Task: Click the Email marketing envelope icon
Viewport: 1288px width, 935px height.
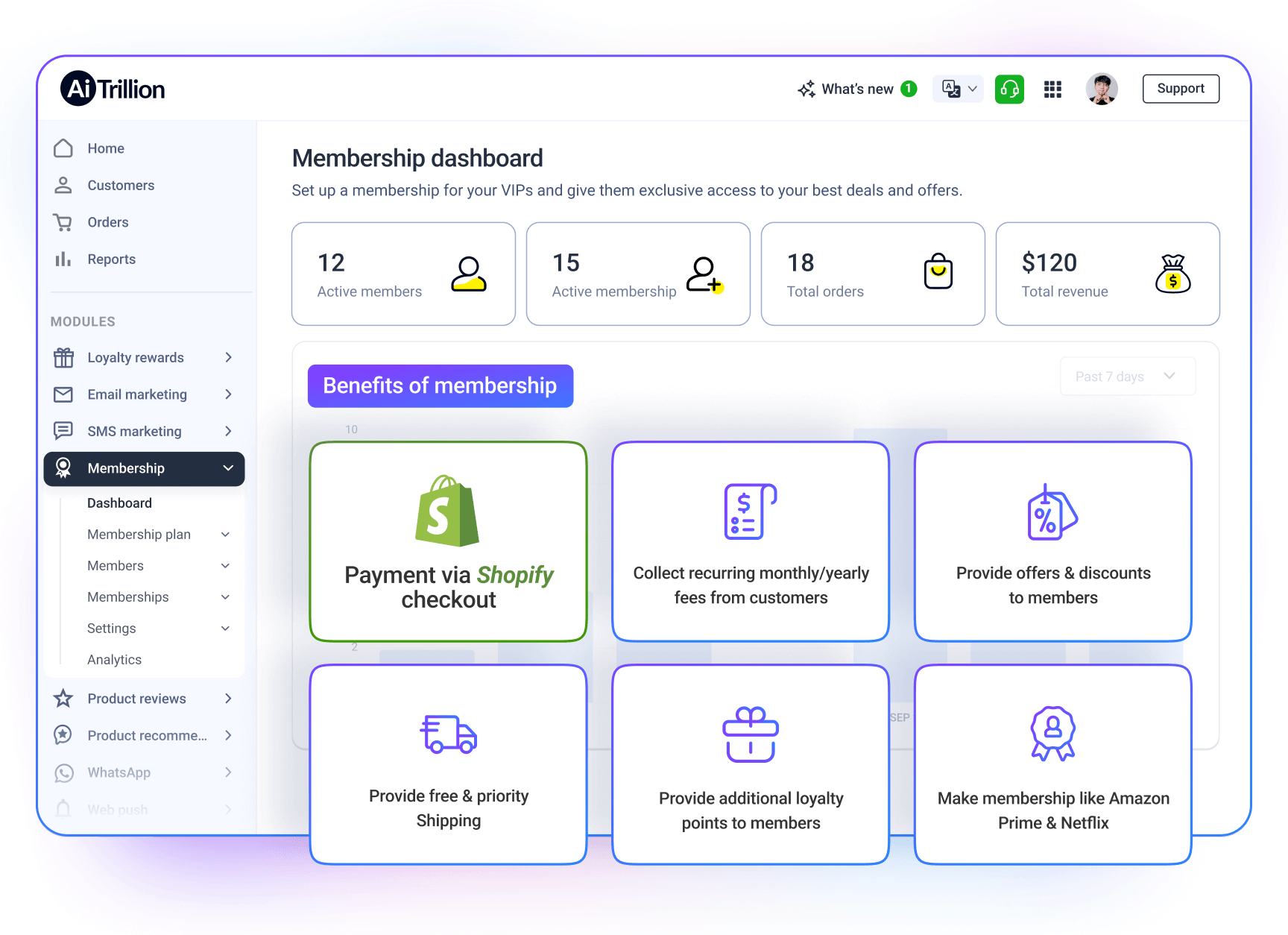Action: (63, 394)
